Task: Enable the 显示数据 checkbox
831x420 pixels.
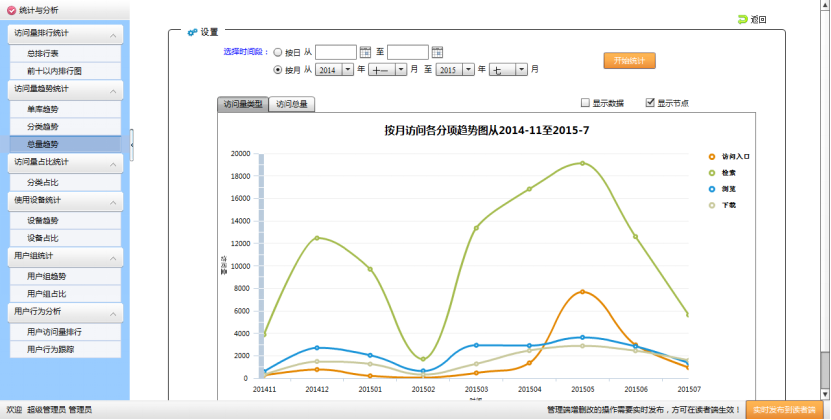Action: [x=585, y=103]
